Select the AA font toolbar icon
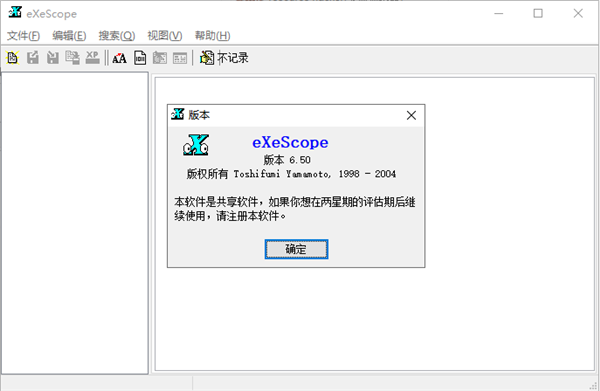Screen dimensions: 600x391 pyautogui.click(x=119, y=58)
